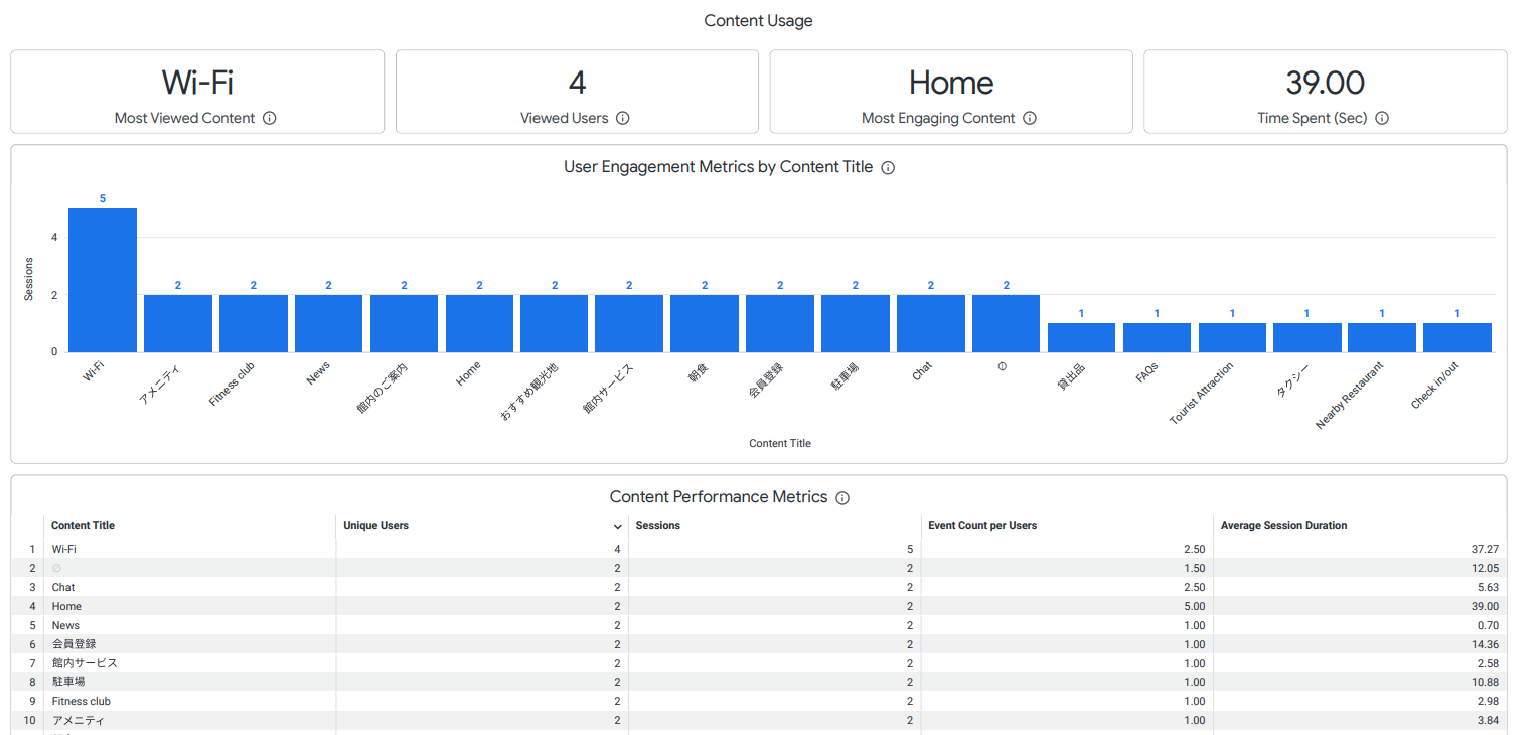The width and height of the screenshot is (1521, 735).
Task: Click the Time Spent scorecard value 39.00
Action: tap(1324, 83)
